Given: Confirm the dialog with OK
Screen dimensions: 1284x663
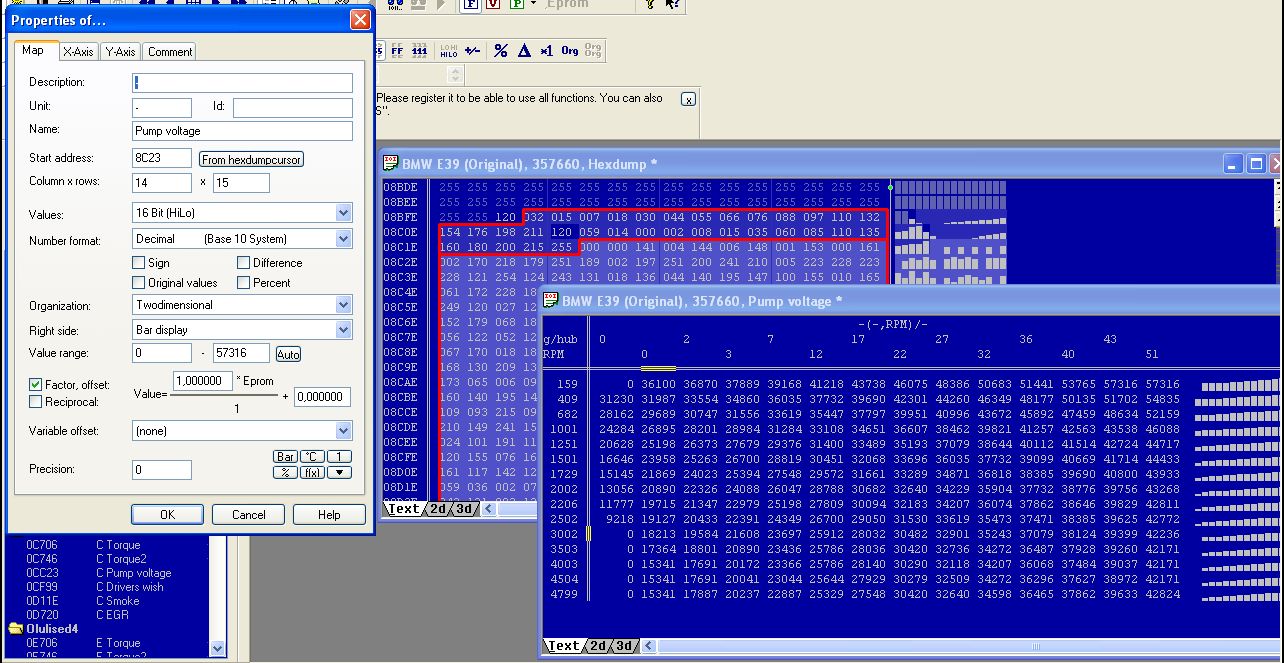Looking at the screenshot, I should click(167, 514).
